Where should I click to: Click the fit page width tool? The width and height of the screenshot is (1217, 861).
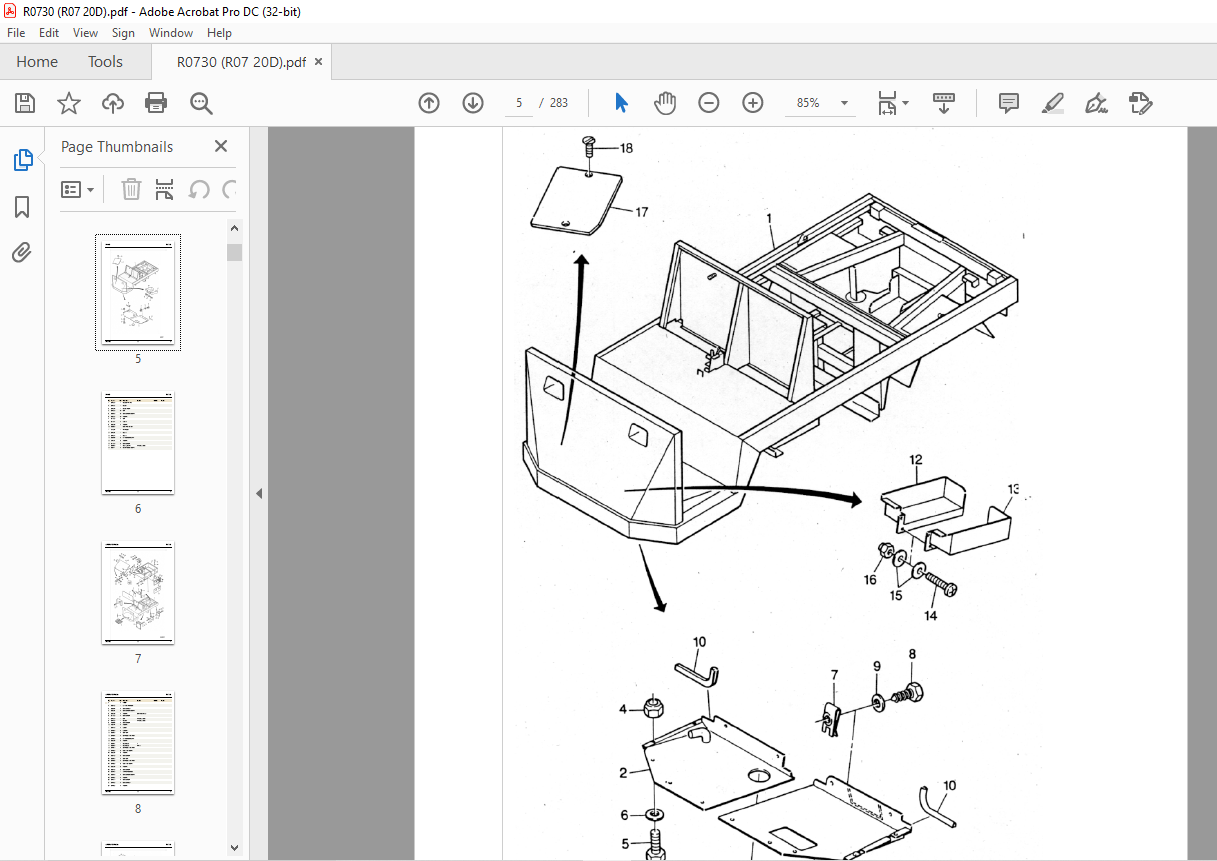[x=887, y=103]
